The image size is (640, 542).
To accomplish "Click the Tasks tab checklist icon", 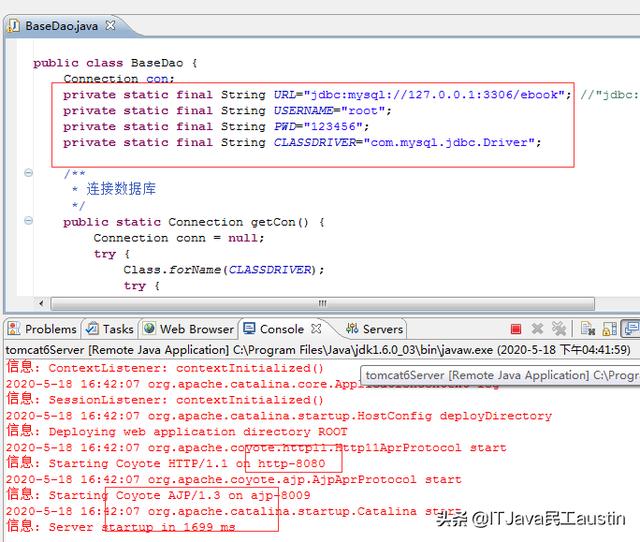I will tap(92, 329).
